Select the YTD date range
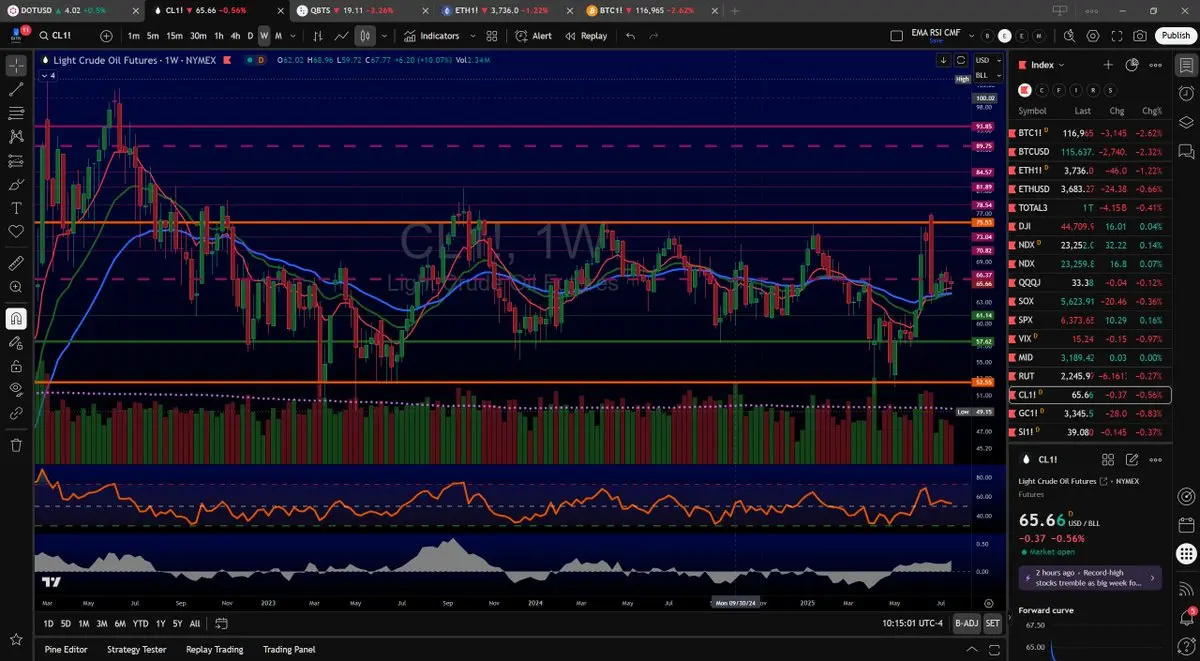The width and height of the screenshot is (1200, 661). click(140, 623)
